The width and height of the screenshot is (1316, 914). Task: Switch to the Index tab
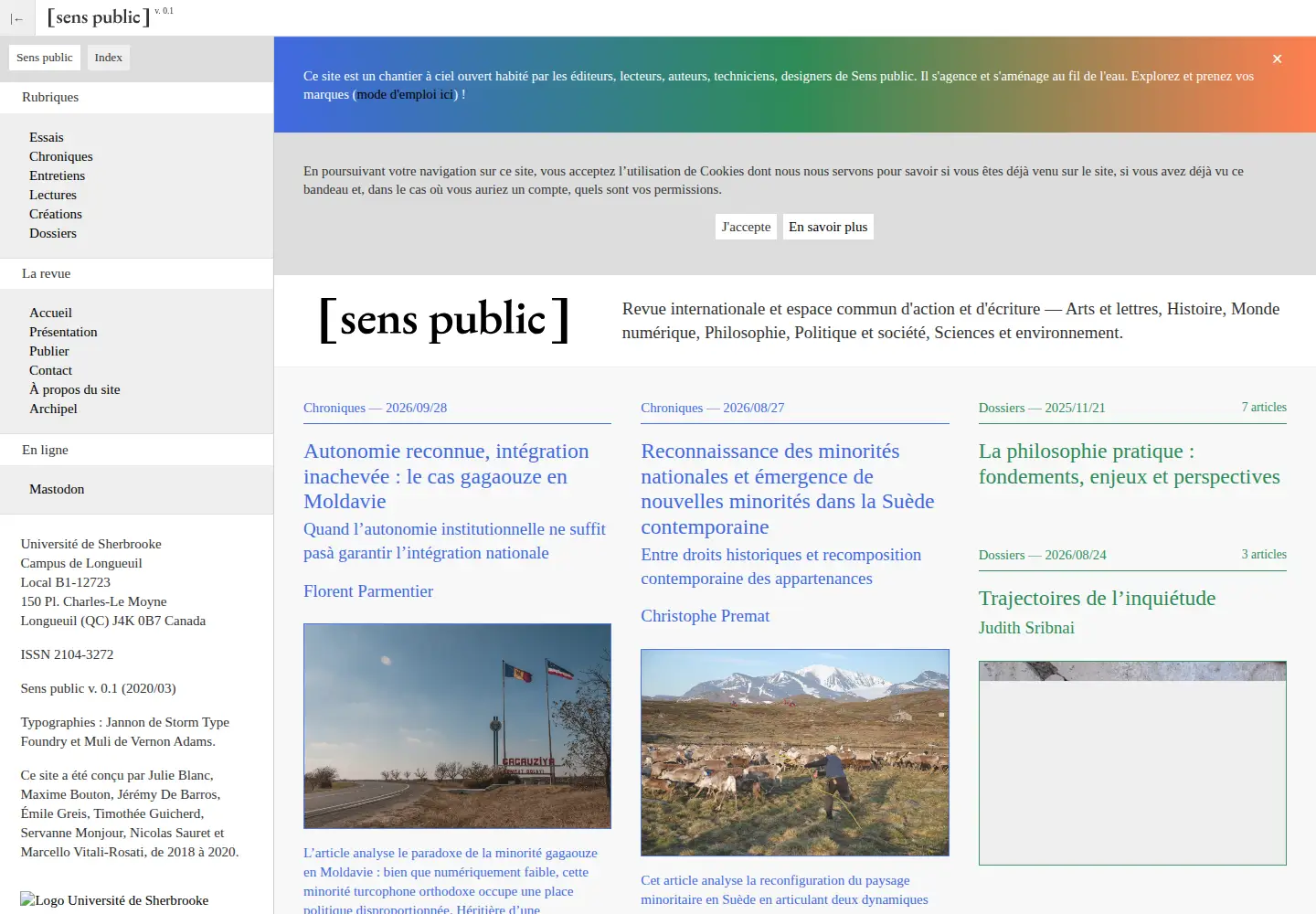pyautogui.click(x=108, y=58)
